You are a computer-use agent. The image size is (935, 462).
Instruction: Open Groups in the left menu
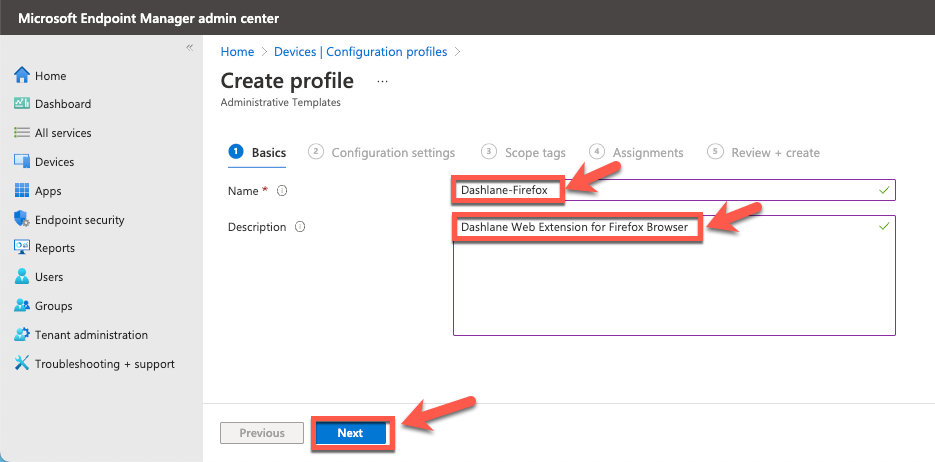[54, 306]
